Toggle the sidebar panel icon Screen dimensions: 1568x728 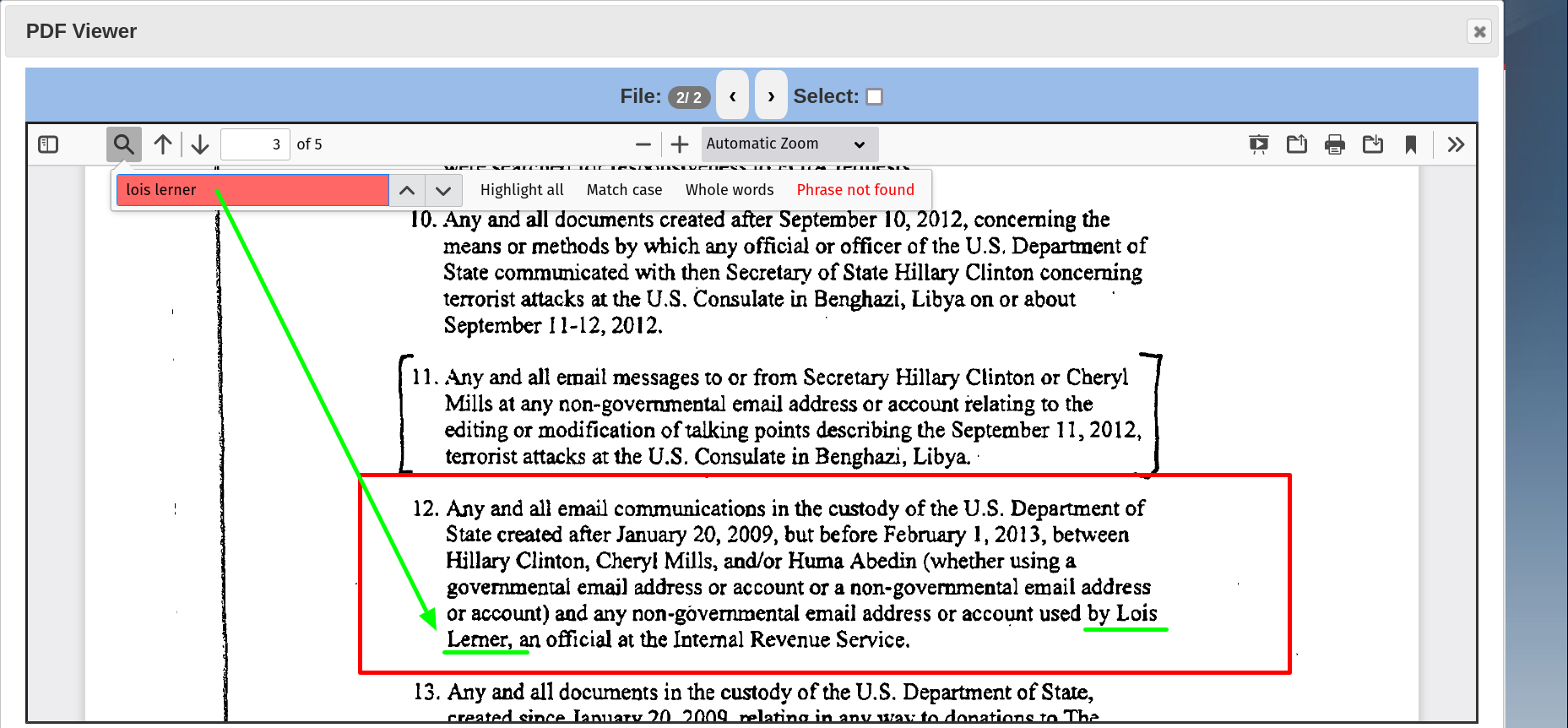tap(48, 144)
